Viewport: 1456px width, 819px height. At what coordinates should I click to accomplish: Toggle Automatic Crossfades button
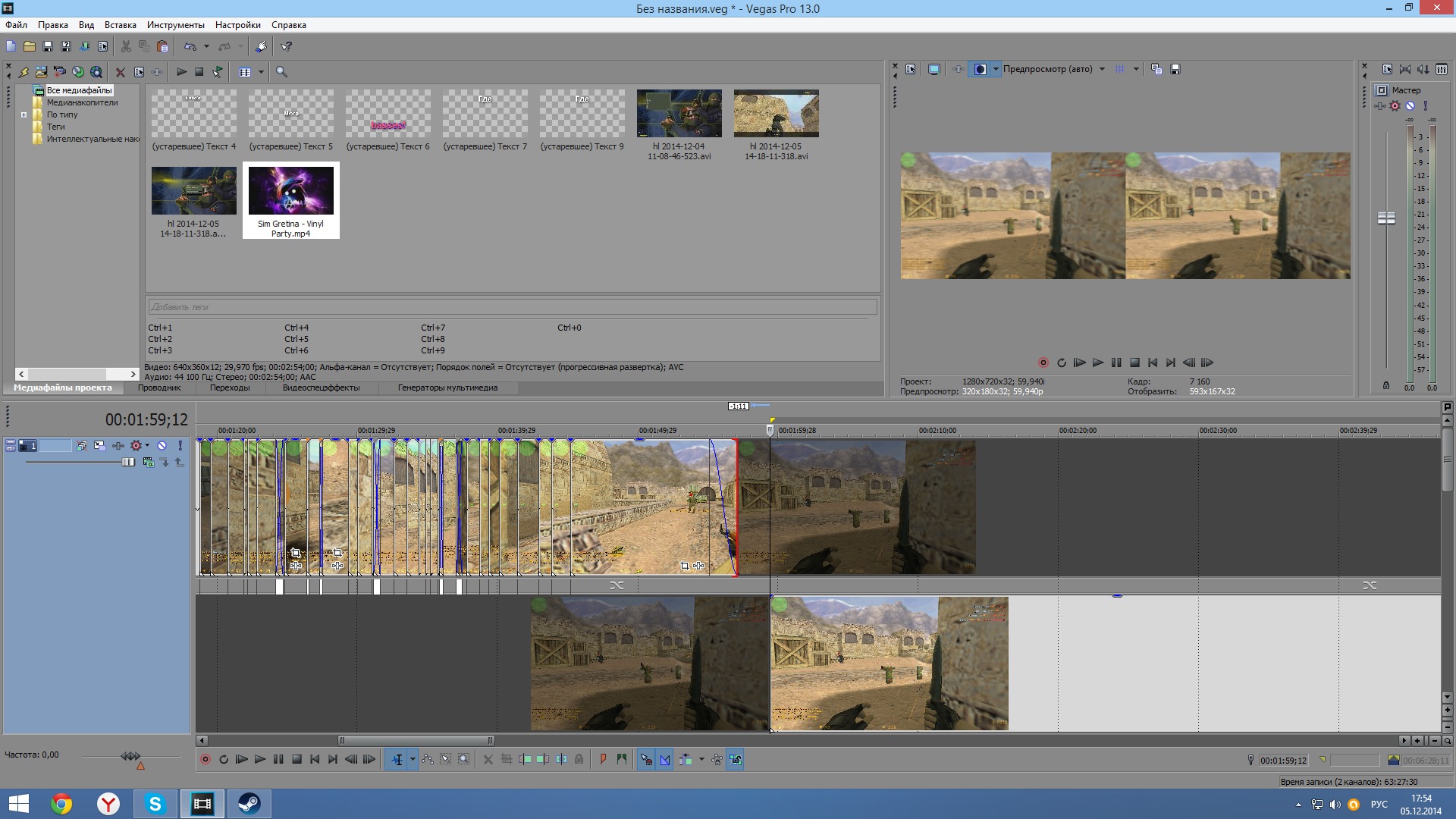tap(665, 759)
